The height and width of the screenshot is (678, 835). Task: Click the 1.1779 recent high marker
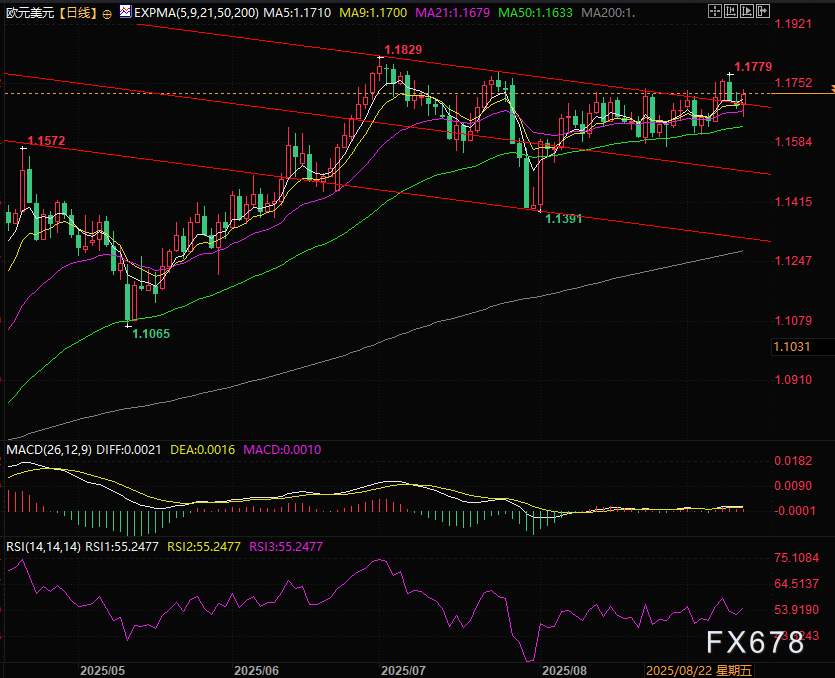(x=752, y=66)
